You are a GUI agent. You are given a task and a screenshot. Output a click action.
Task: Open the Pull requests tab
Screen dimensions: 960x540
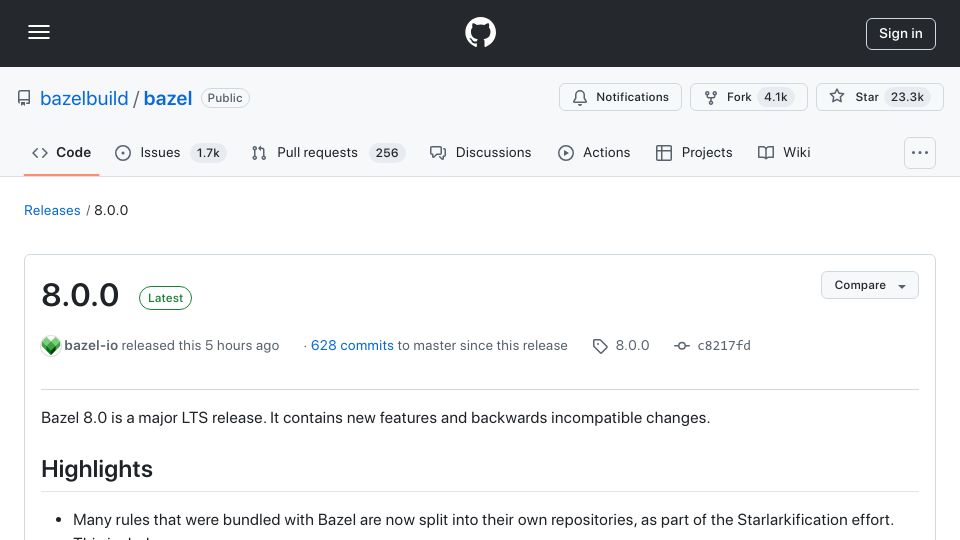click(x=328, y=152)
